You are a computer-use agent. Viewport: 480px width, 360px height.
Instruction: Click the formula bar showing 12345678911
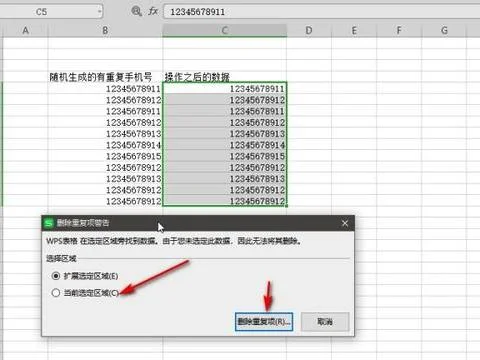click(x=322, y=12)
